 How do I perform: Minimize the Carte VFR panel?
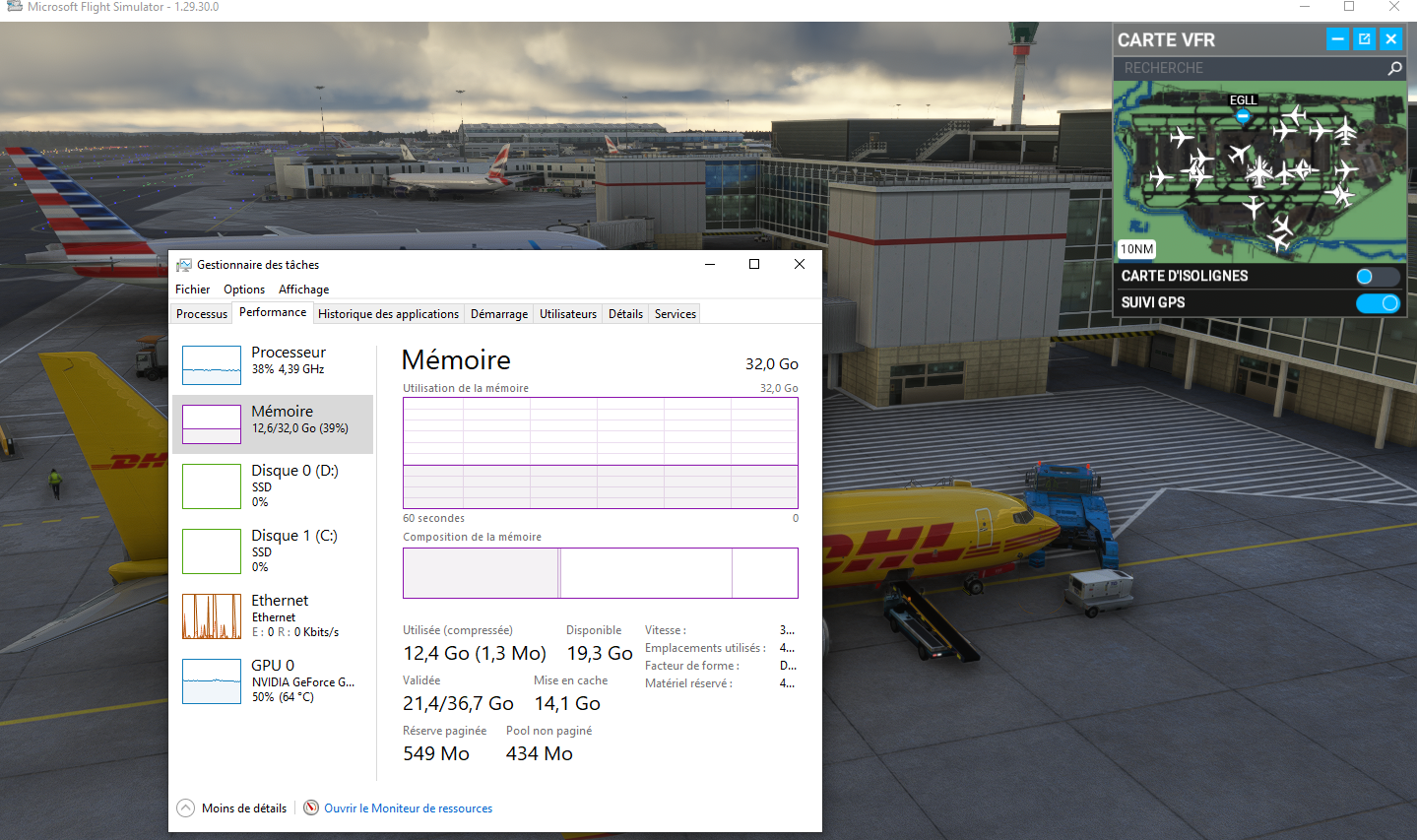(1337, 39)
